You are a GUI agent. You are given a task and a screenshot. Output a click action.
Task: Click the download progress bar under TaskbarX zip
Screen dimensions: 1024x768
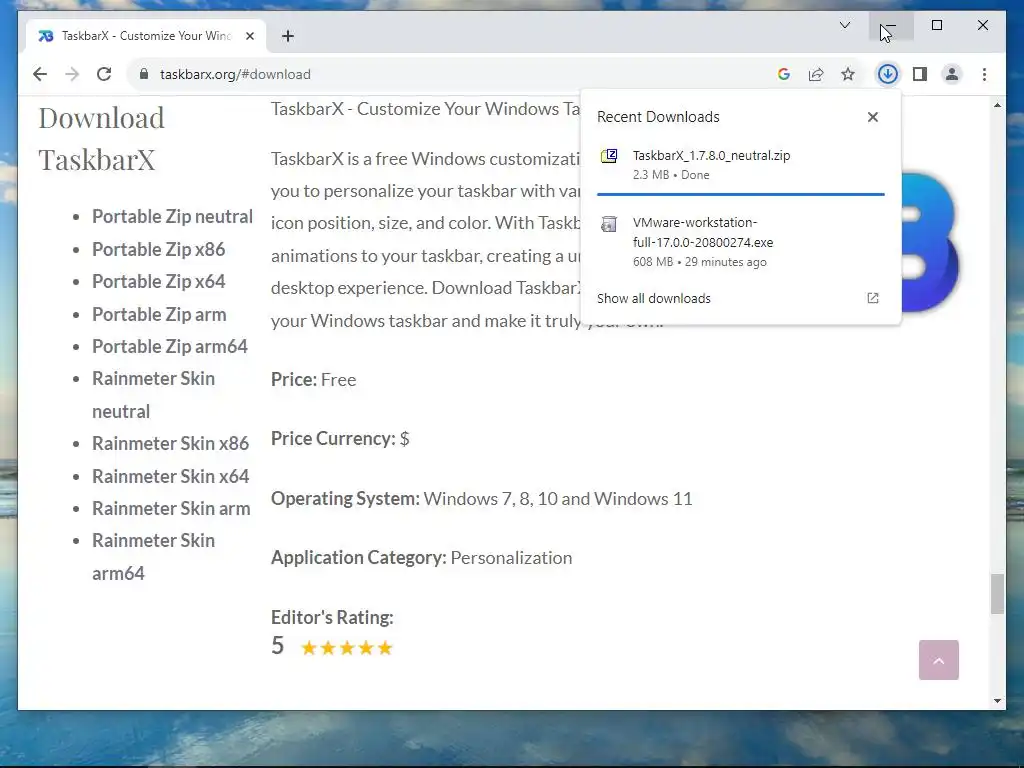tap(741, 194)
